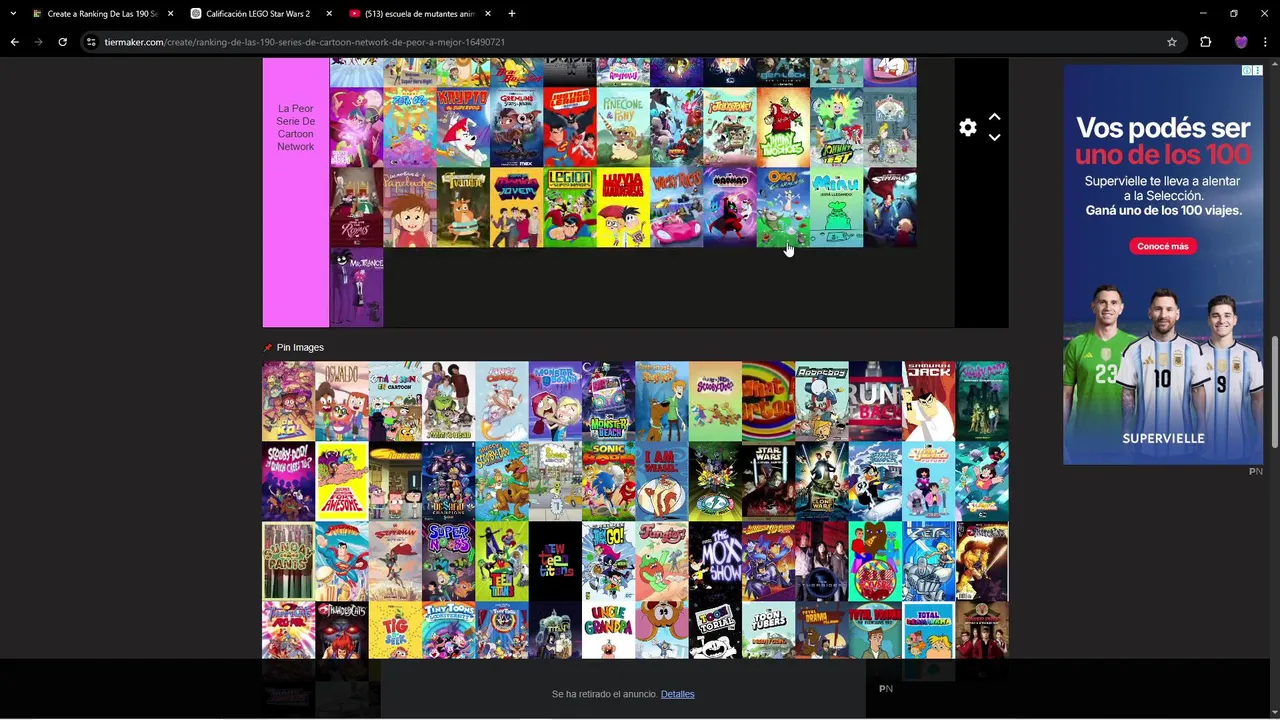Select the Legion of Super Heroes thumbnail
The image size is (1280, 720).
(570, 208)
